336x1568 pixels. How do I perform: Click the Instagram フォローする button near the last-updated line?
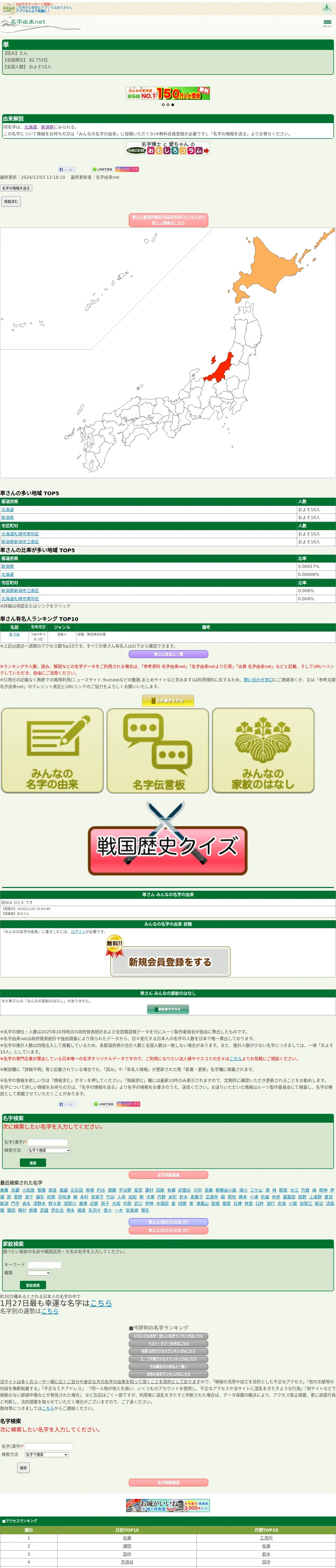click(x=127, y=169)
